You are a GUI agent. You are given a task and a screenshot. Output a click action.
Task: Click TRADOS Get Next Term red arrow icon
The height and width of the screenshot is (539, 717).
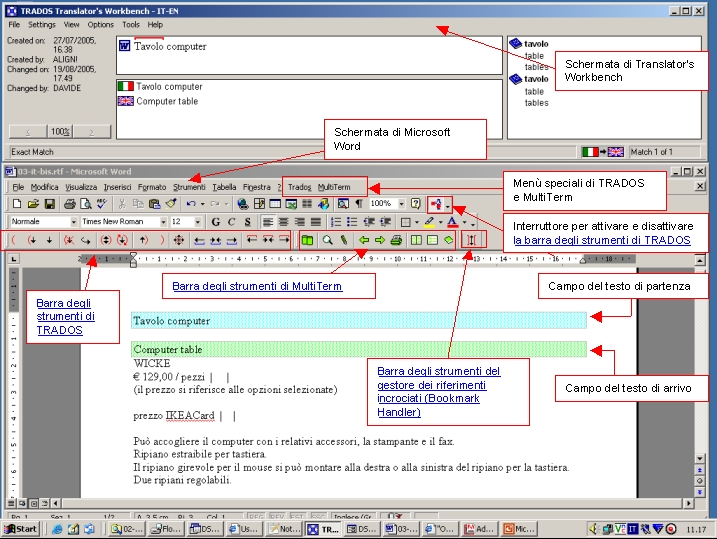tap(284, 239)
